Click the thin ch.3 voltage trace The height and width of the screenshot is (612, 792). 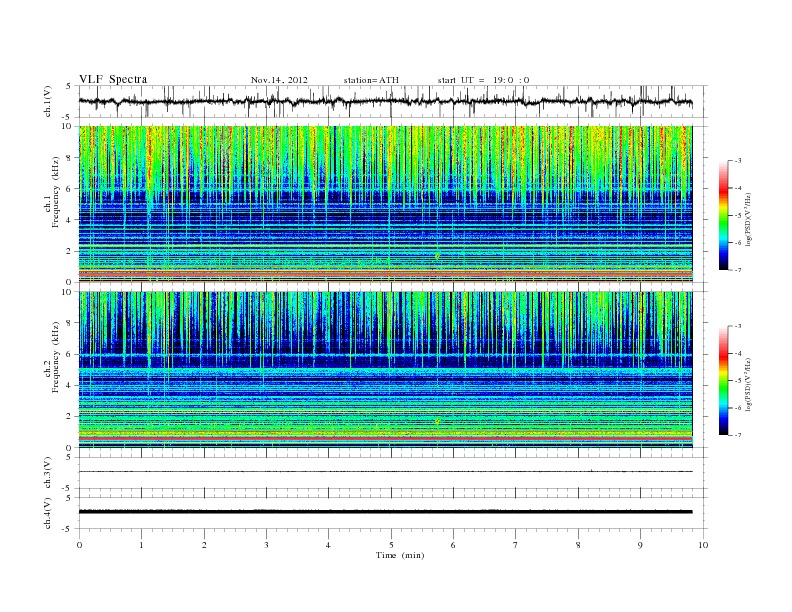click(385, 472)
